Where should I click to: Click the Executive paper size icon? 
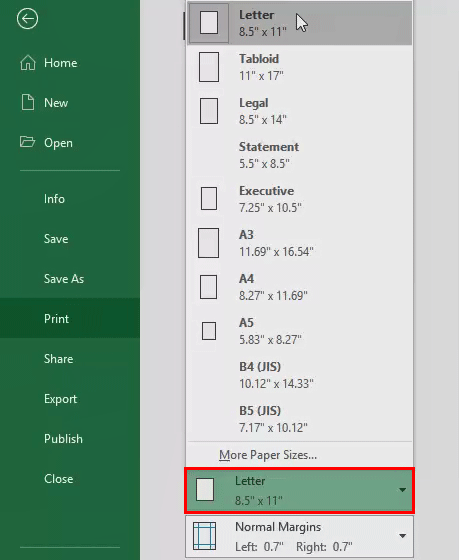point(209,199)
